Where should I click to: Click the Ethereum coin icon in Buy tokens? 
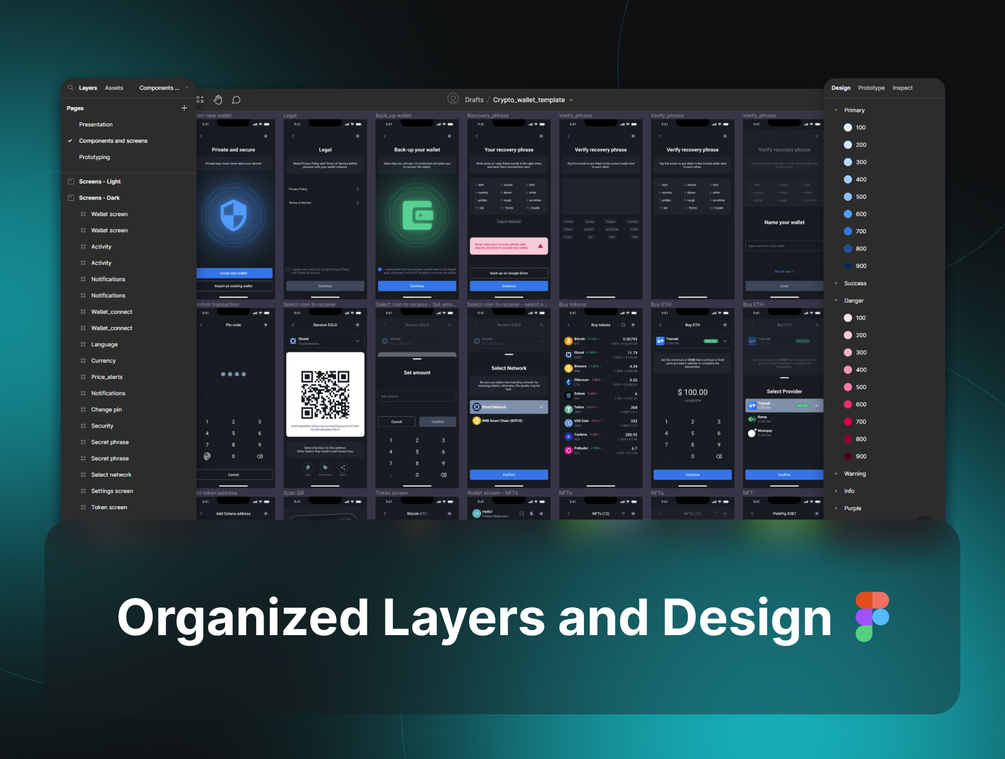click(x=568, y=381)
